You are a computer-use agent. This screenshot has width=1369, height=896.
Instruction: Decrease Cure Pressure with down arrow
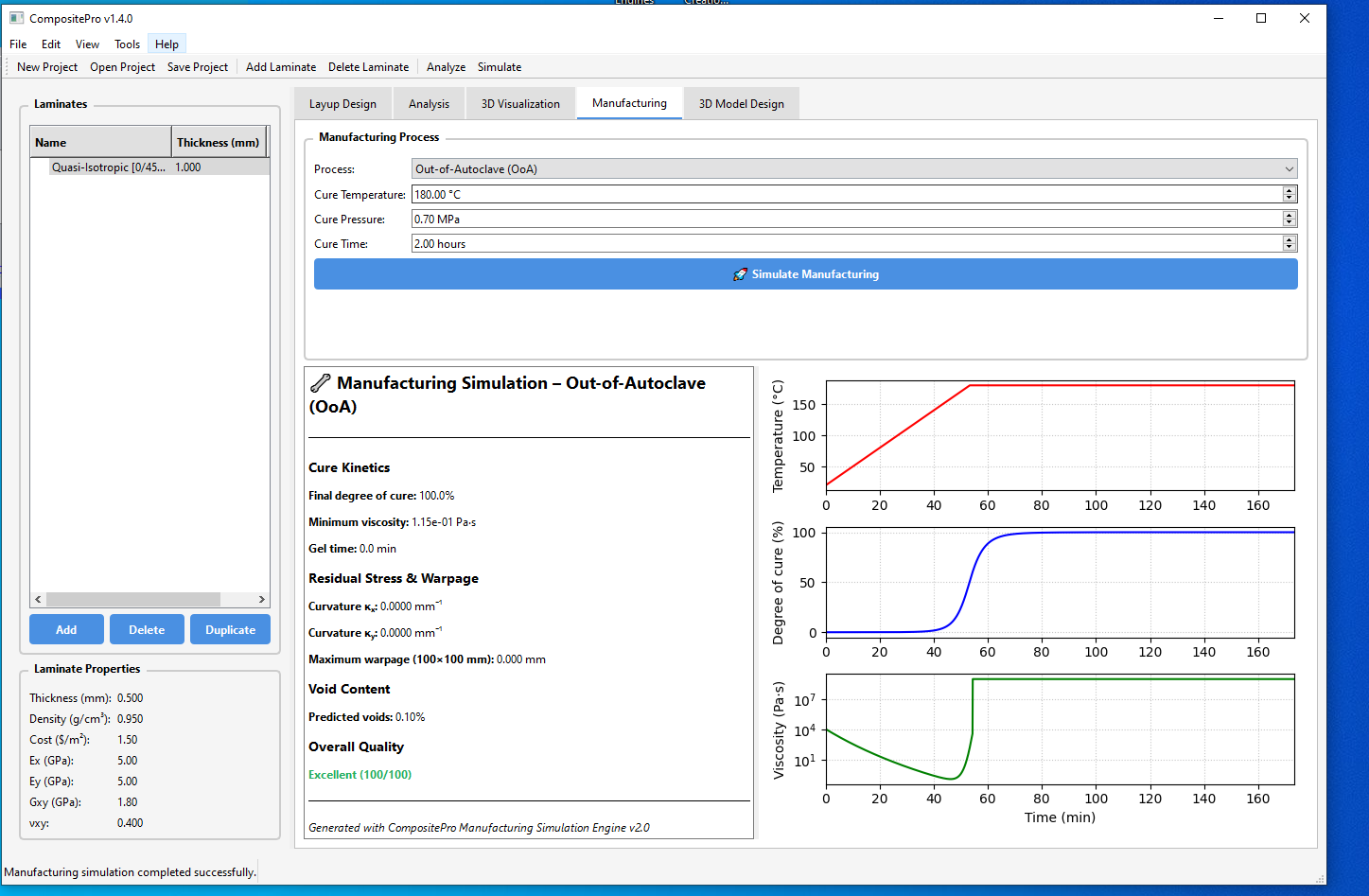pos(1289,222)
